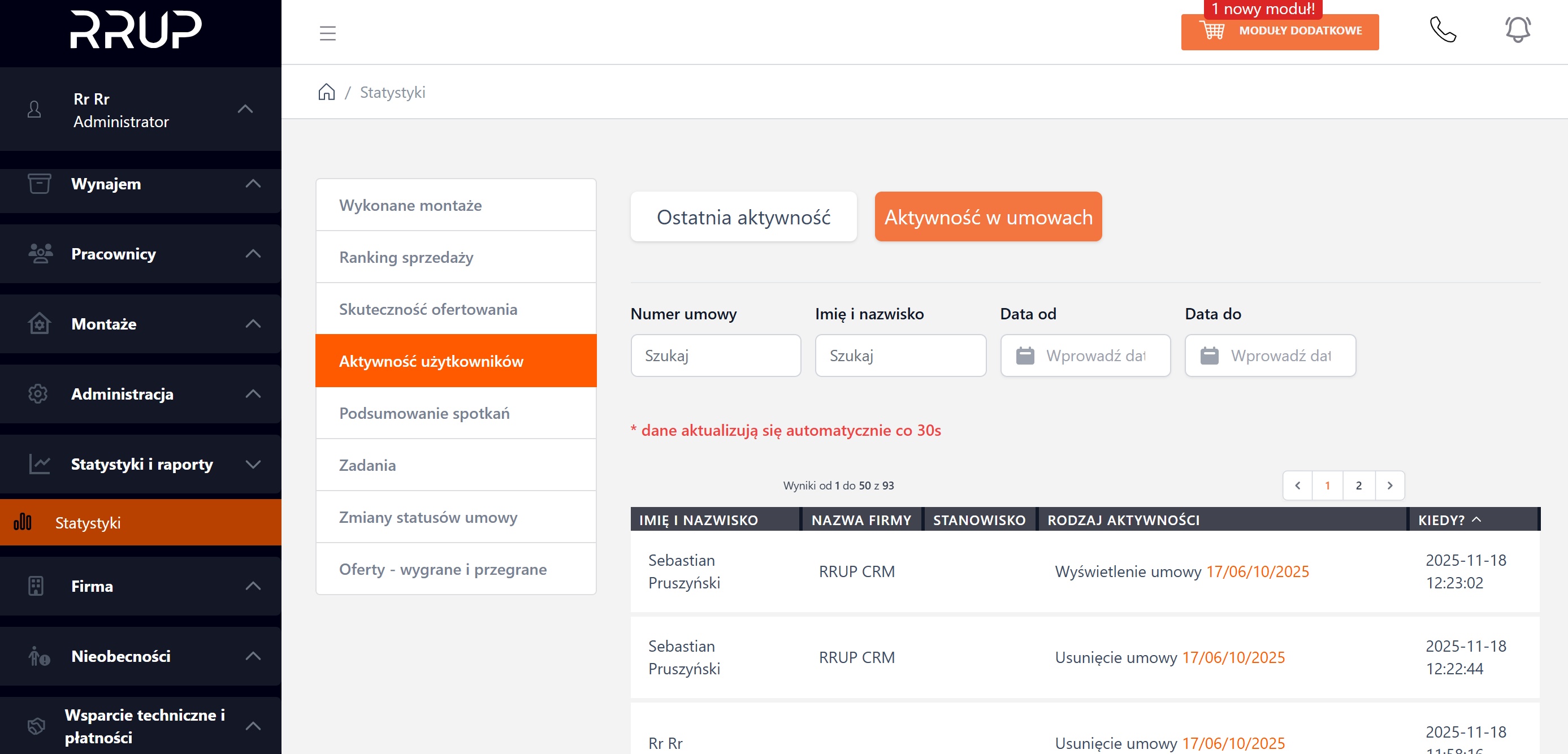Expand the Wynajem sidebar section

pyautogui.click(x=253, y=184)
